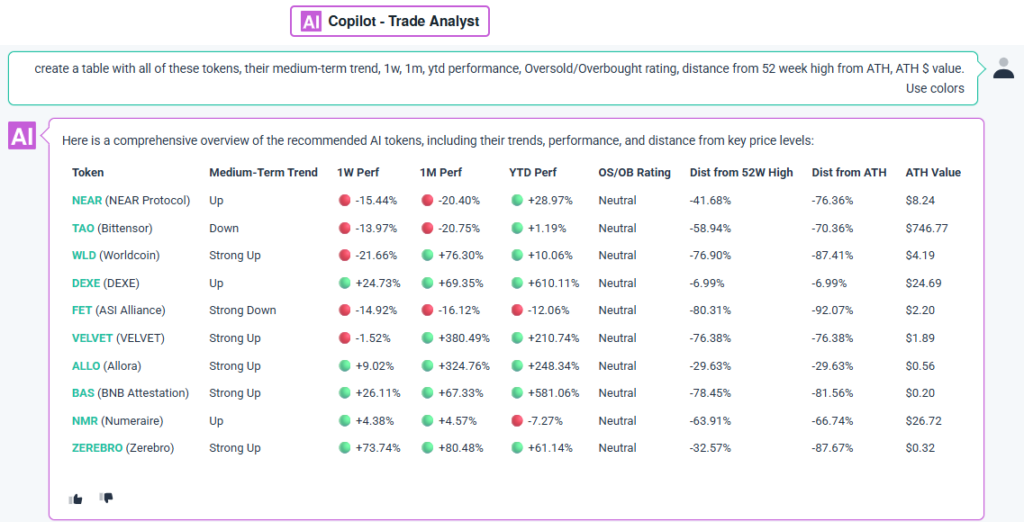
Task: Click the green dot beside +26.11%
Action: tap(345, 393)
